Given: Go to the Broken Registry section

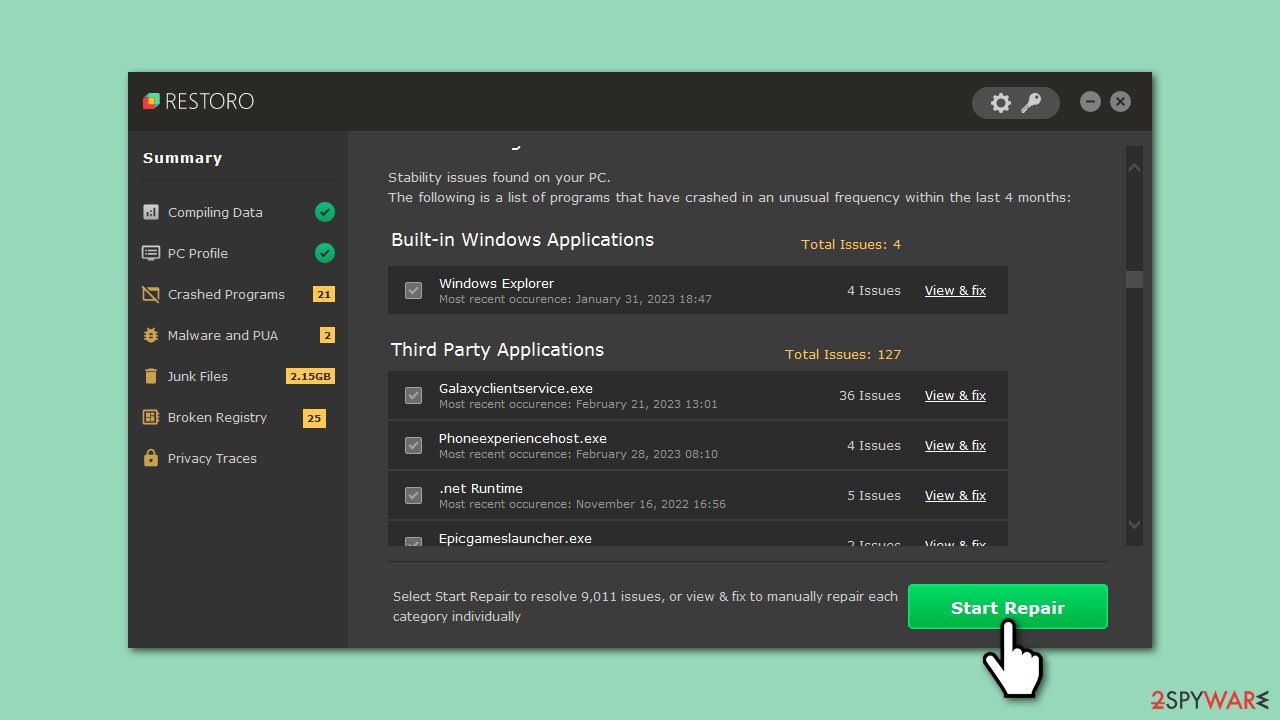Looking at the screenshot, I should (217, 417).
